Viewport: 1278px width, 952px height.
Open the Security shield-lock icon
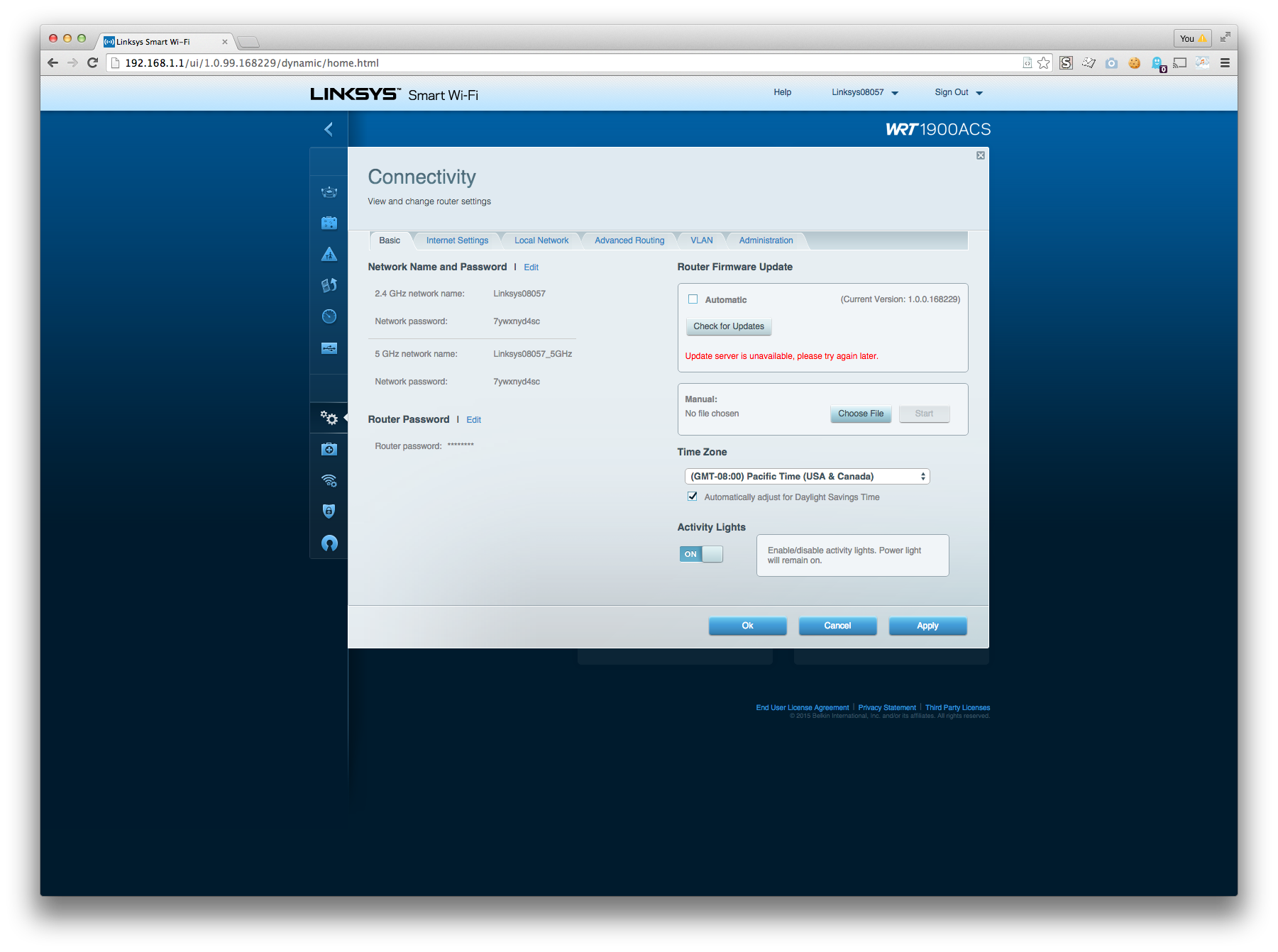point(329,511)
